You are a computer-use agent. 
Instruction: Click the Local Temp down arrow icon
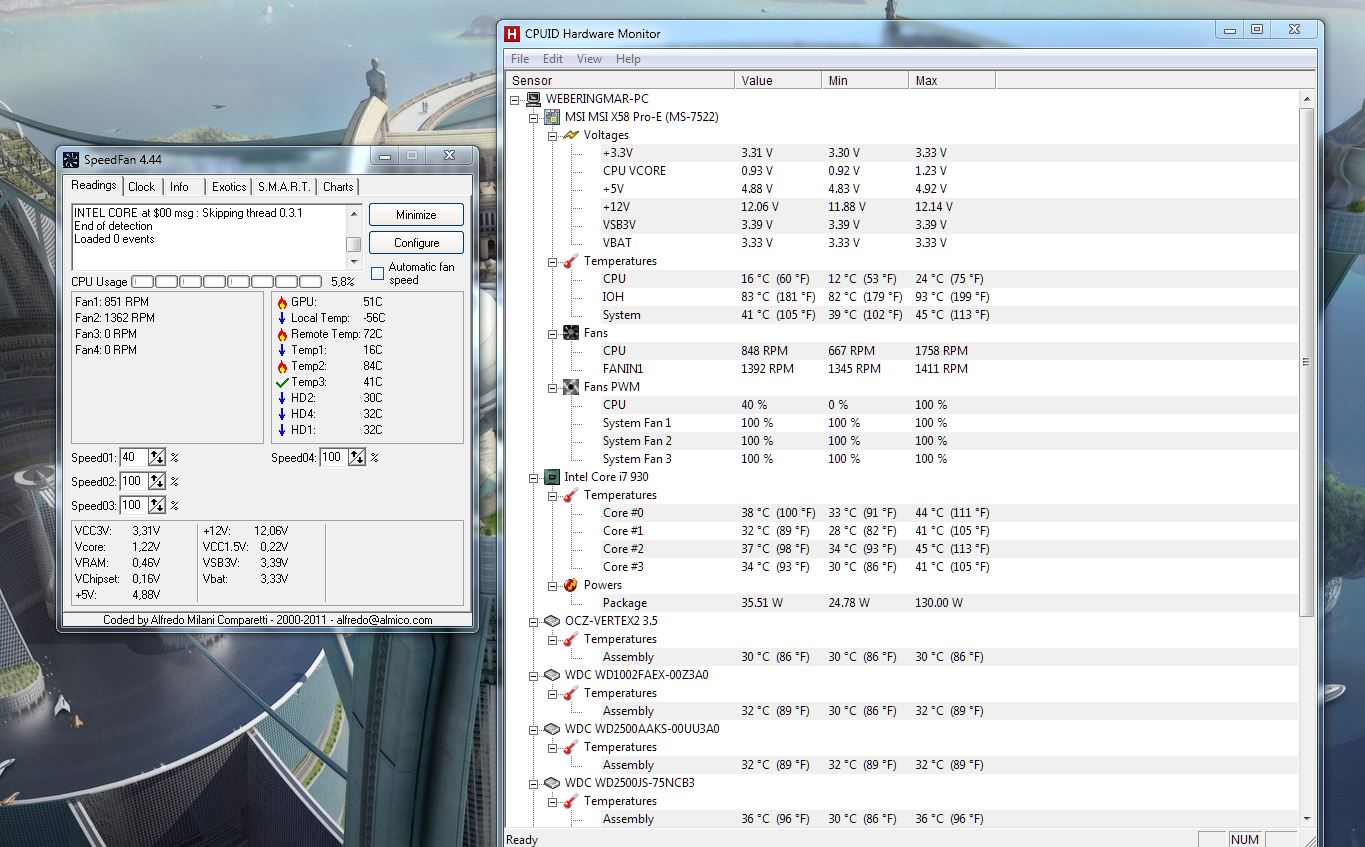coord(282,318)
